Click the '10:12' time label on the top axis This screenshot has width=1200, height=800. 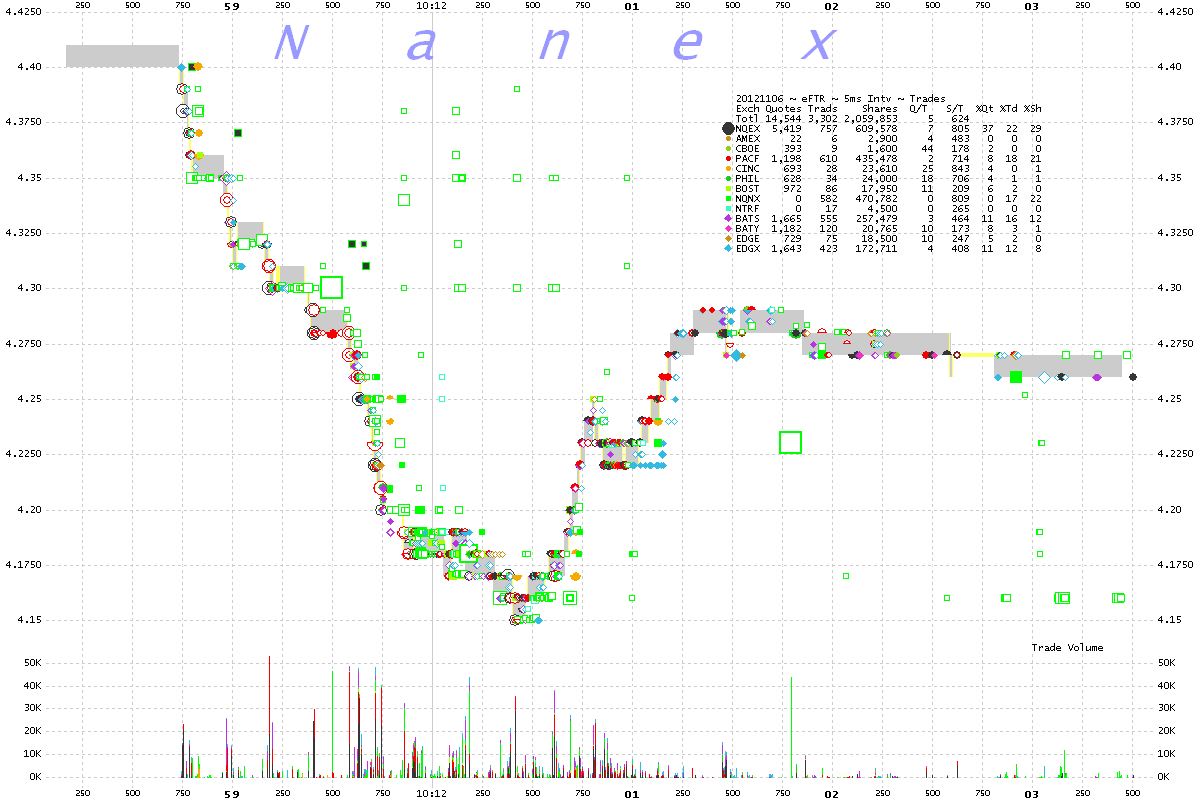click(431, 6)
